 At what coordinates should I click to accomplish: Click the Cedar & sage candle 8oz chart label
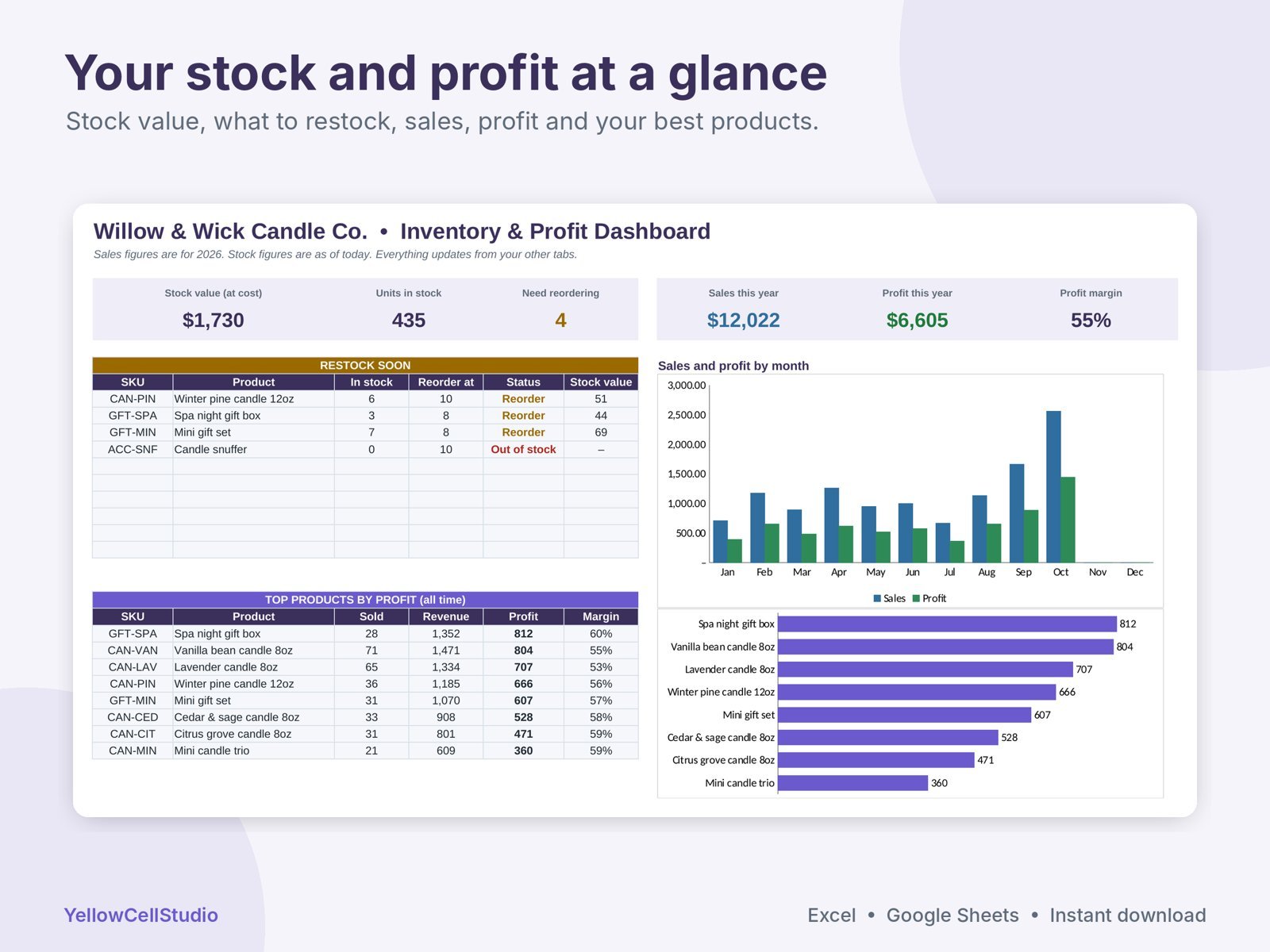pos(721,737)
